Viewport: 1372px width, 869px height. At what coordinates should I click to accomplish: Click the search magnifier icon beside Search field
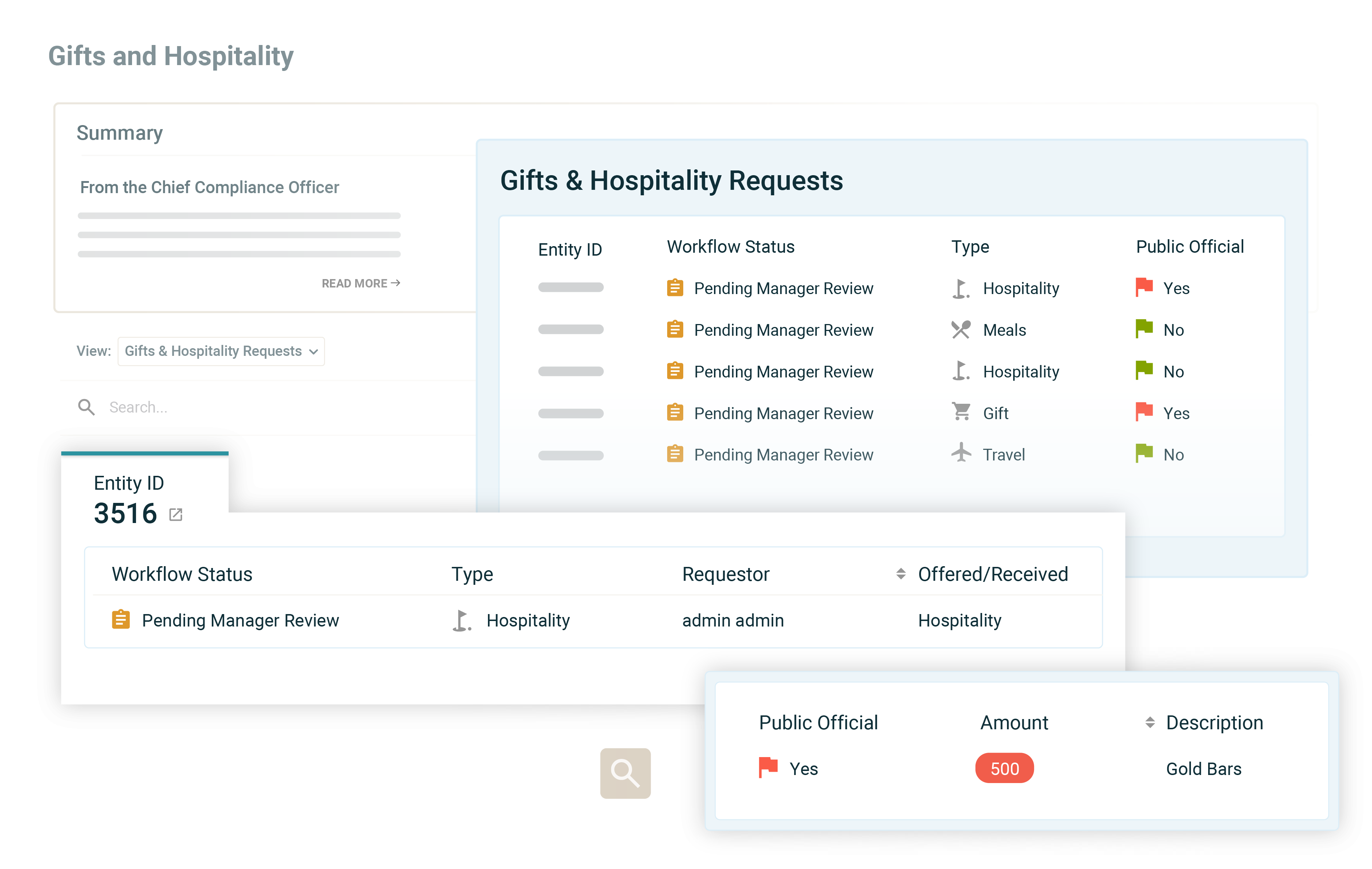pos(87,407)
